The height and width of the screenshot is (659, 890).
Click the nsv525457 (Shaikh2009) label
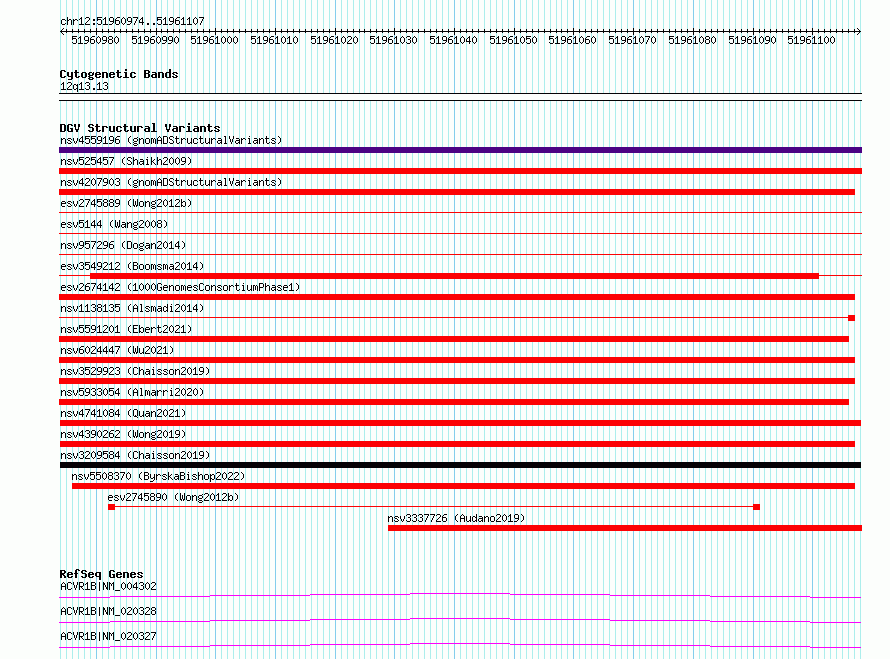(x=126, y=161)
